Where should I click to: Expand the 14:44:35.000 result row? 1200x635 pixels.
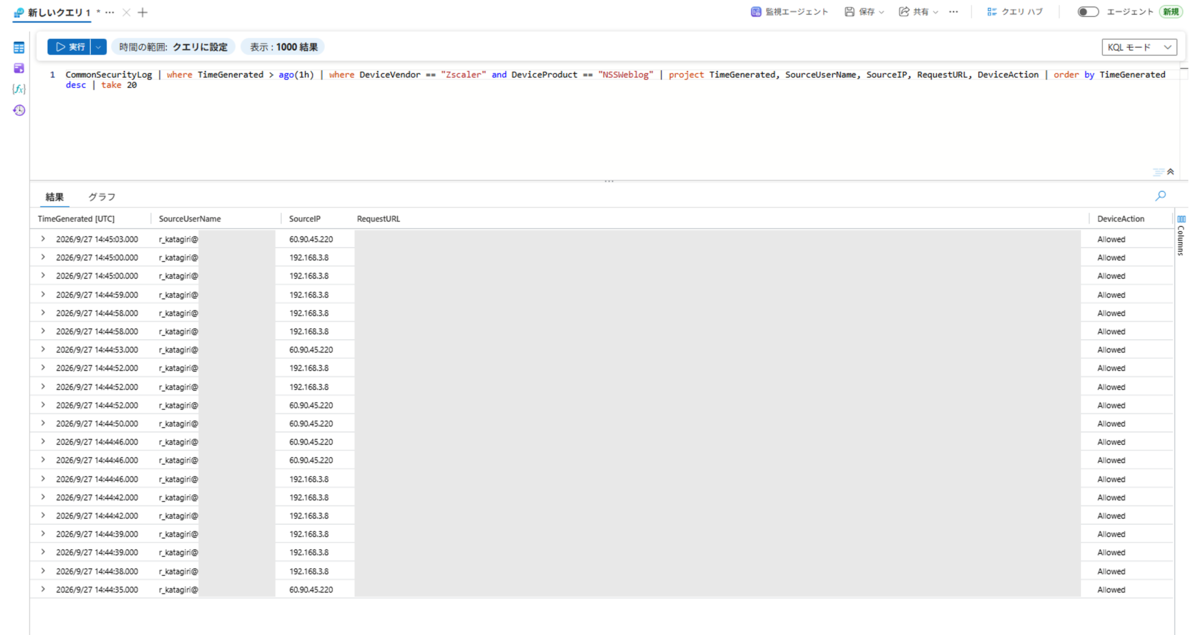pos(43,589)
